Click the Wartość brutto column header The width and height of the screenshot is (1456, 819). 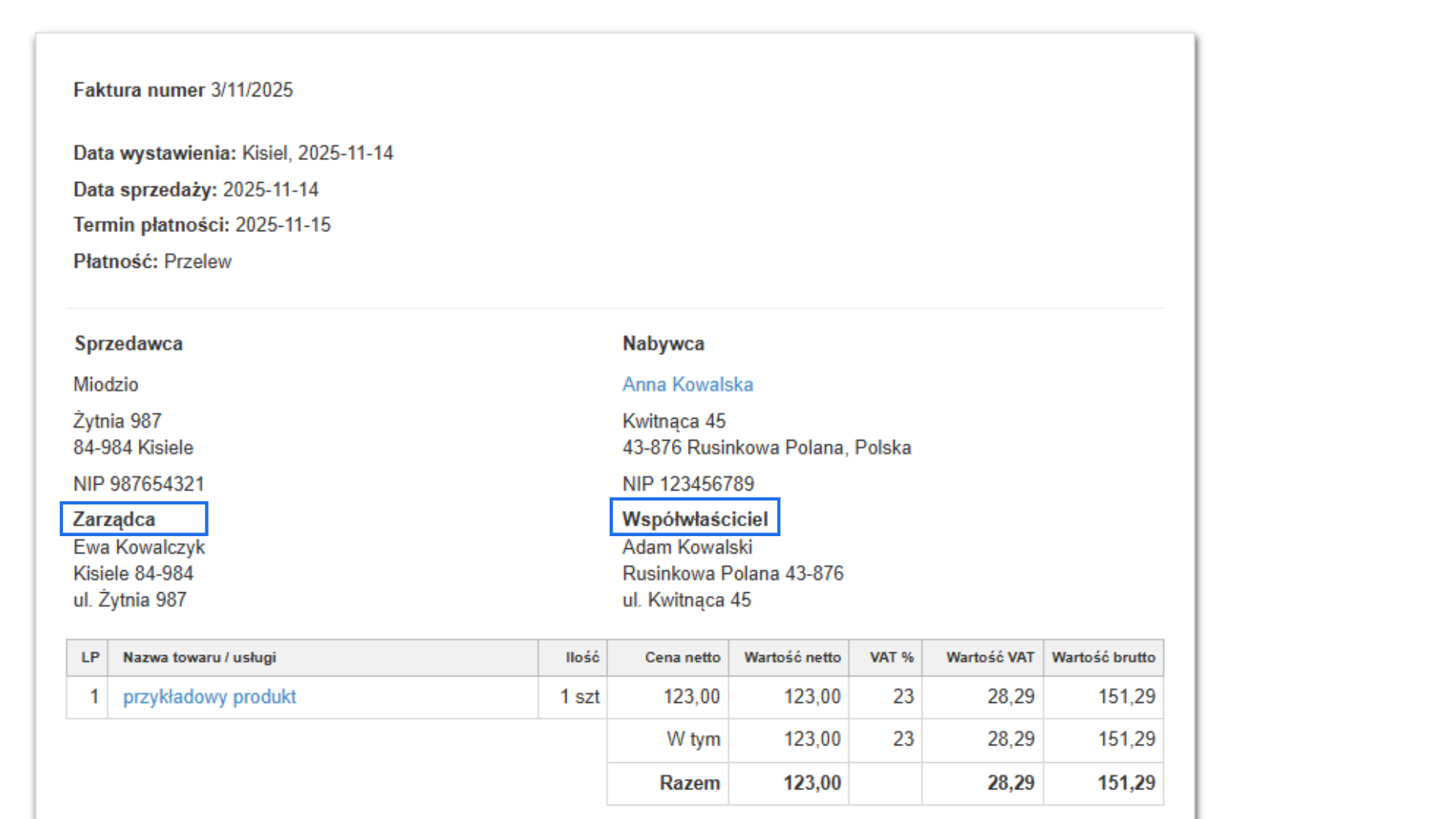point(1103,657)
